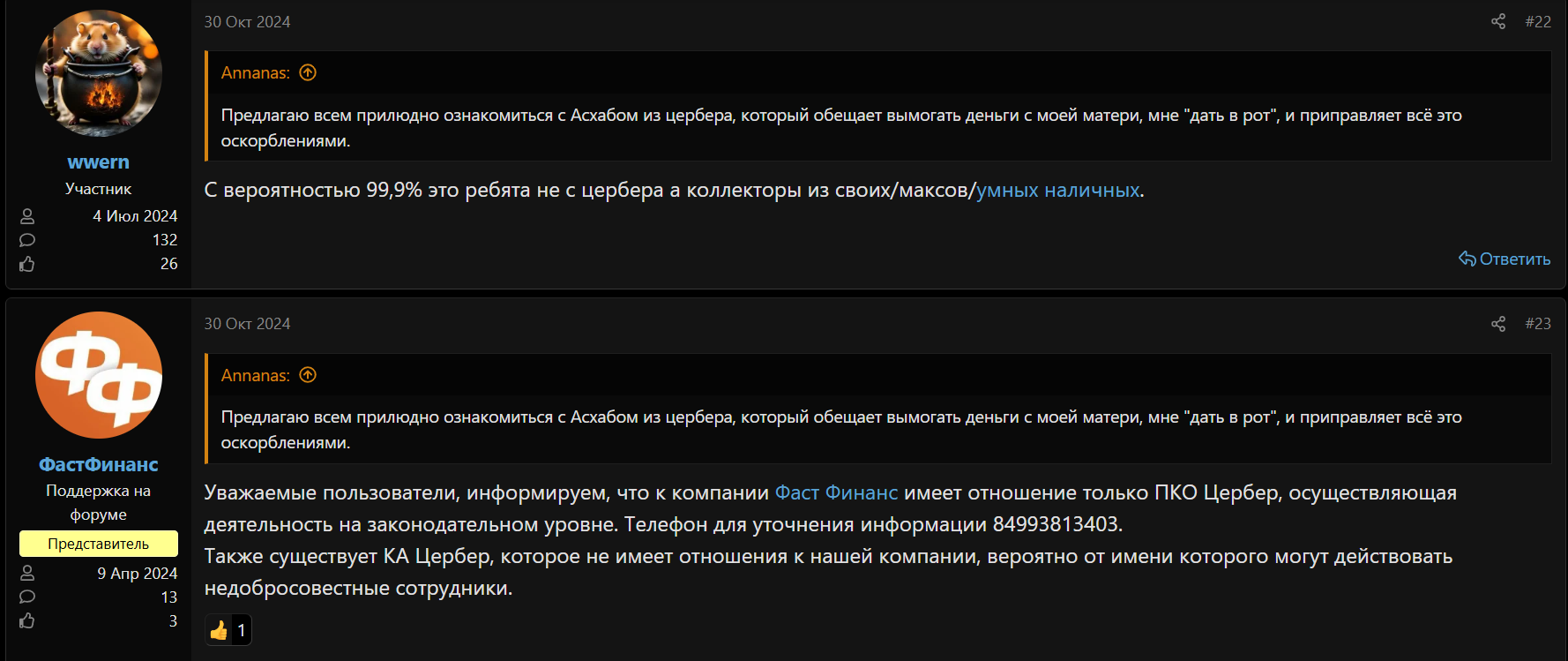Open wwern's hamster avatar
Viewport: 1568px width, 661px height.
click(x=99, y=73)
